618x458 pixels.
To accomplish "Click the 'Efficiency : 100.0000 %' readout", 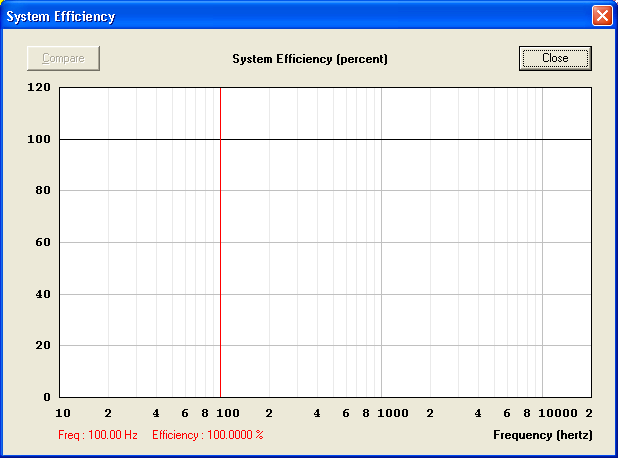I will (208, 435).
